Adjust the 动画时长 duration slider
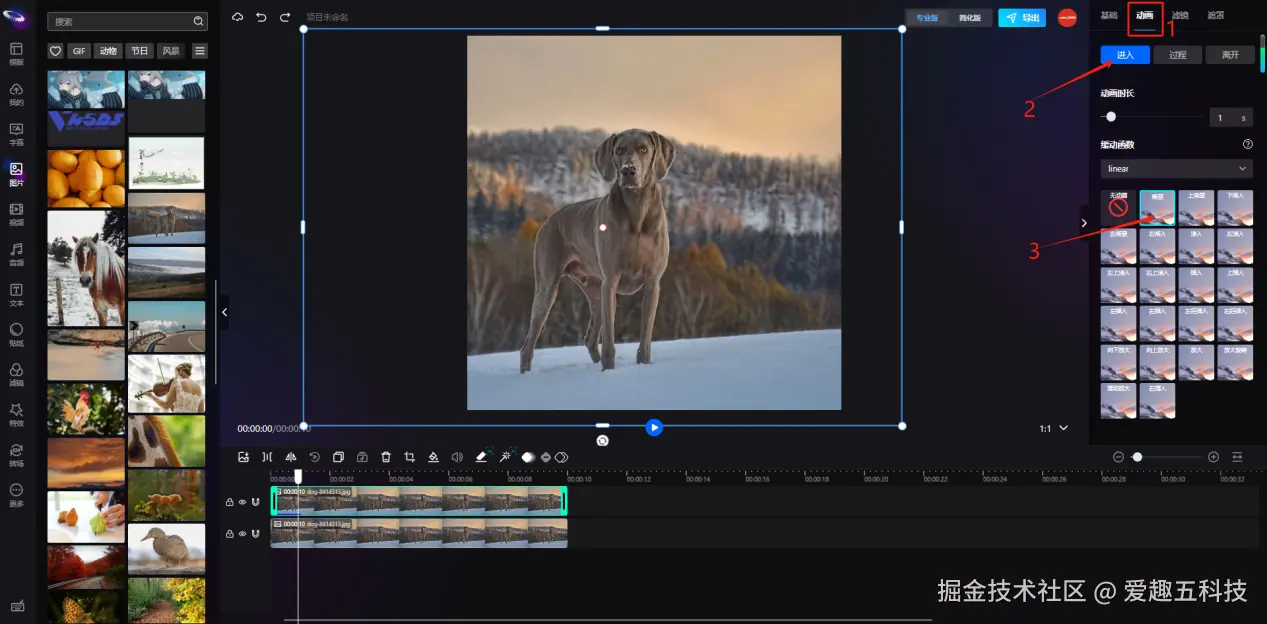 pyautogui.click(x=1111, y=117)
